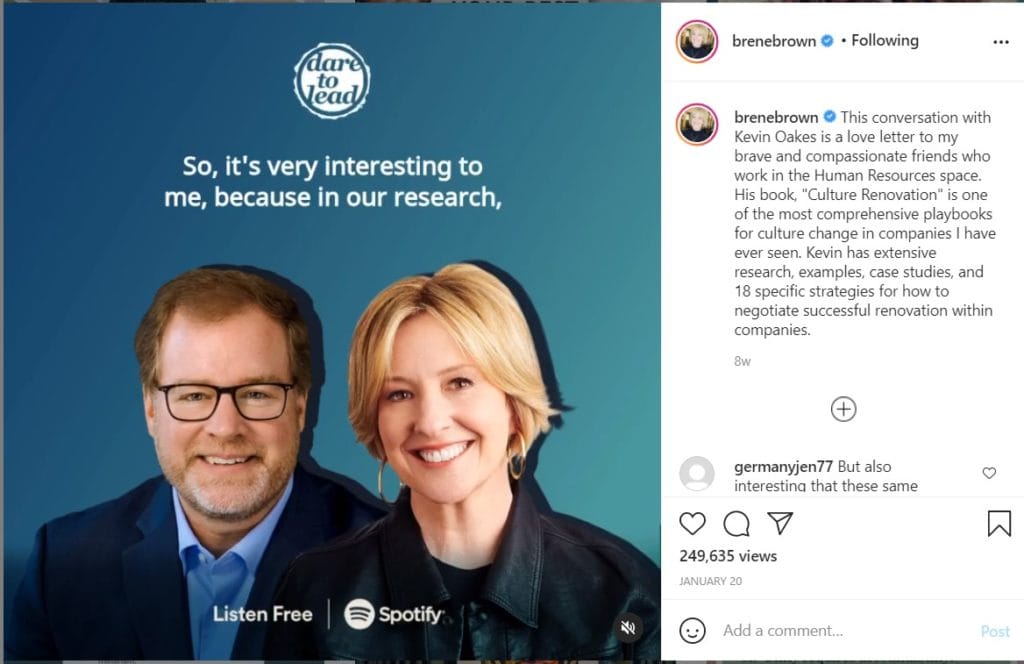The image size is (1024, 664).
Task: Open the three-dot more options menu
Action: [x=1000, y=42]
